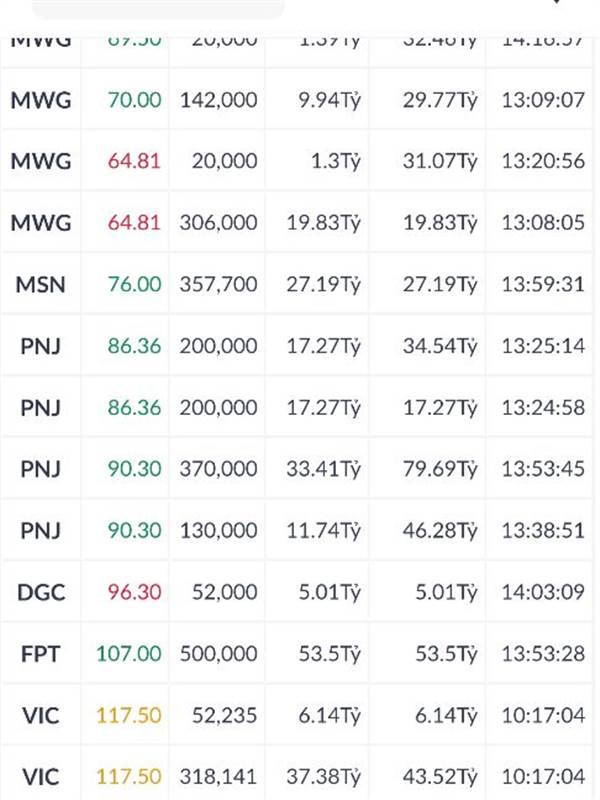Screen dimensions: 600x800
Task: Open the PNJ ticker with 130,000 volume
Action: [40, 531]
